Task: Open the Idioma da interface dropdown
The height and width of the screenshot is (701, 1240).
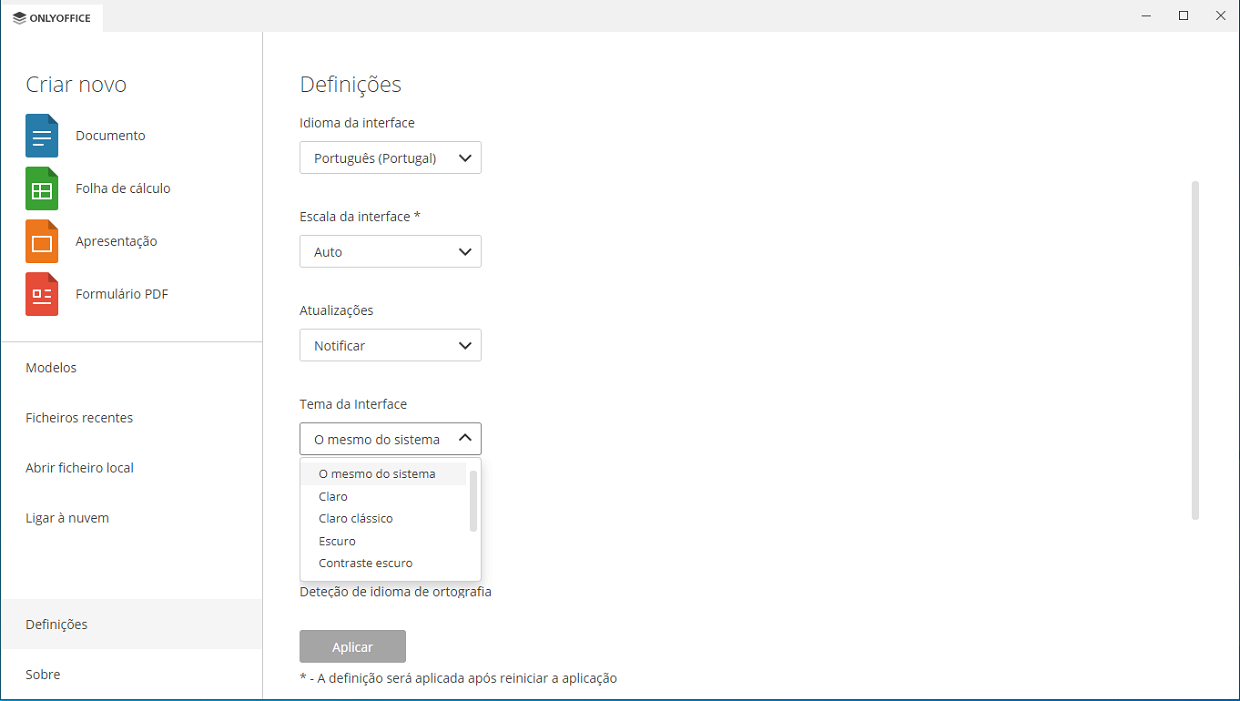Action: click(x=390, y=158)
